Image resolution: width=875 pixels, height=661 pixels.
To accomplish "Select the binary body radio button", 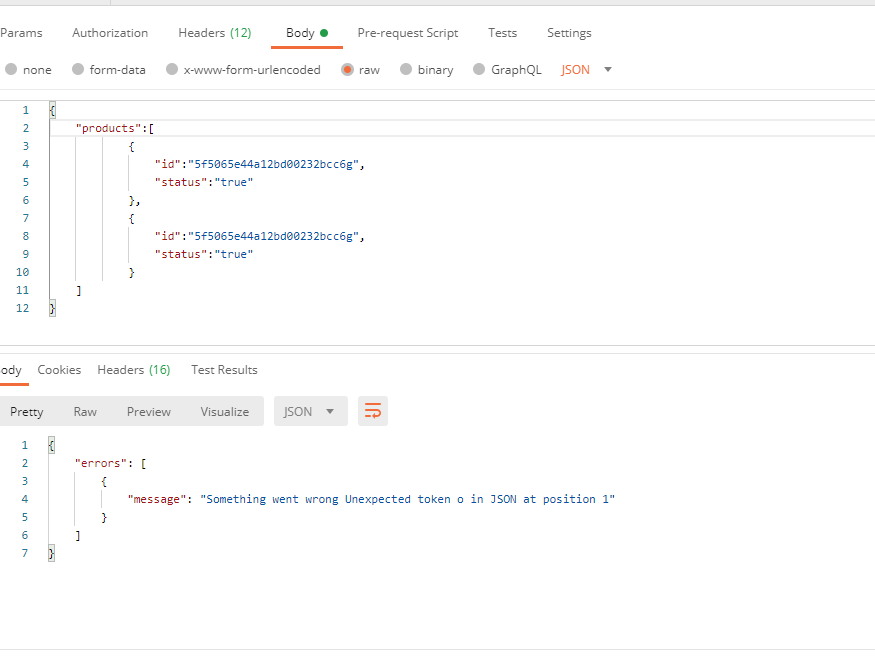I will tap(406, 70).
